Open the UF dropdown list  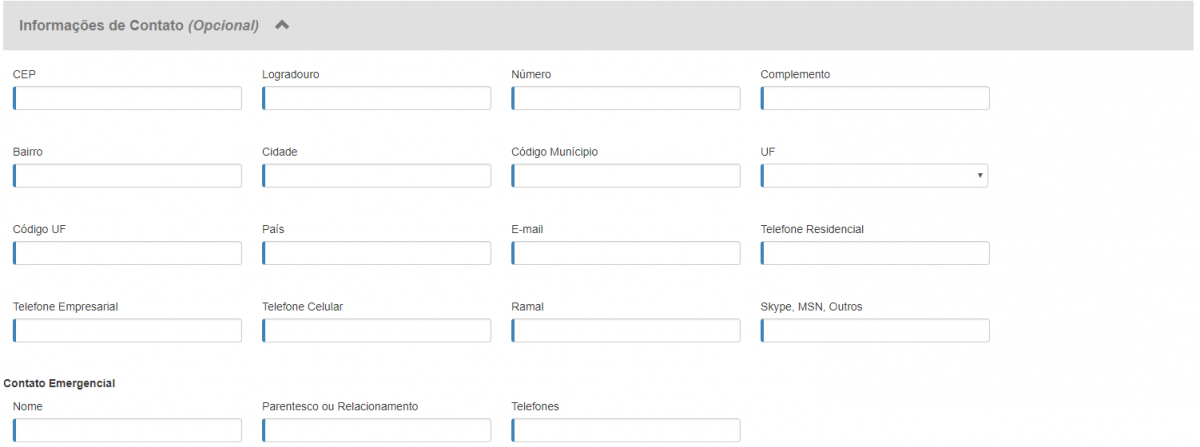(x=875, y=176)
